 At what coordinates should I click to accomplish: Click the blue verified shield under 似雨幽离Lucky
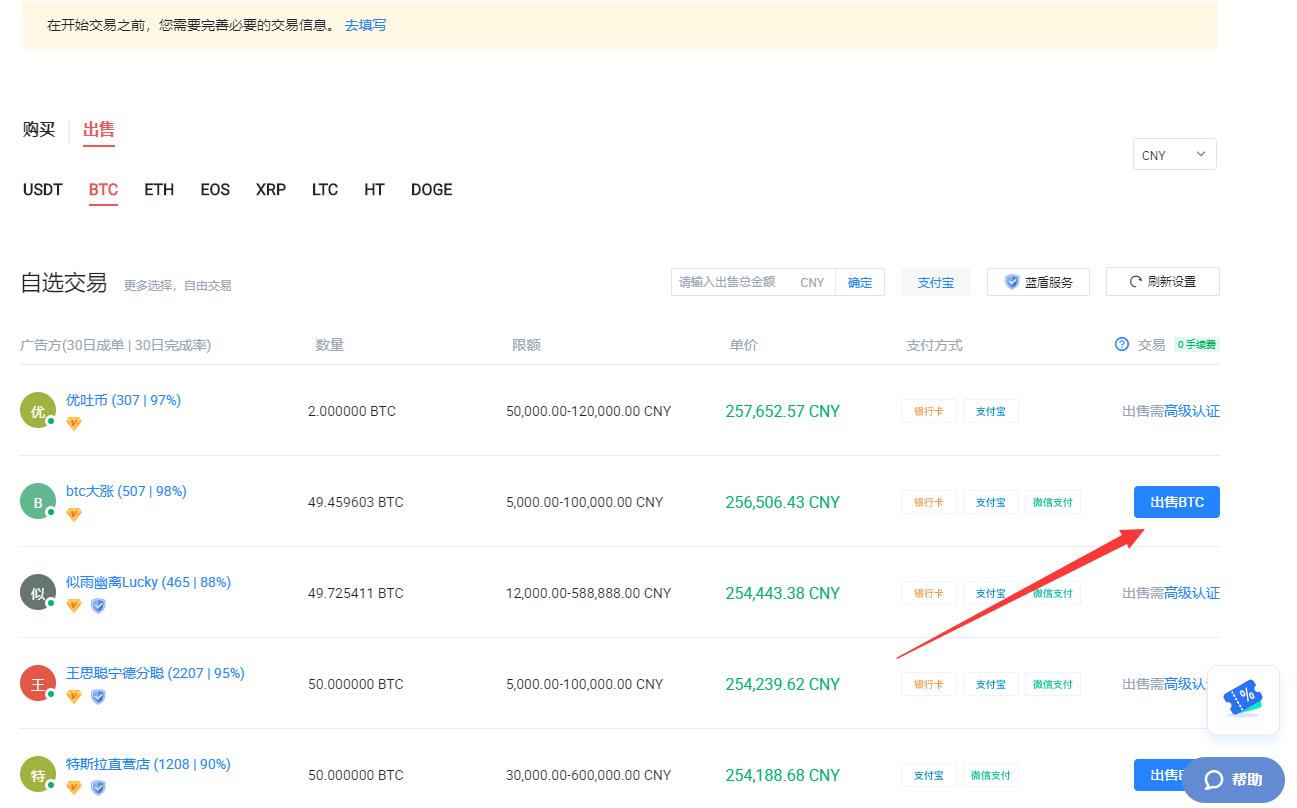97,605
